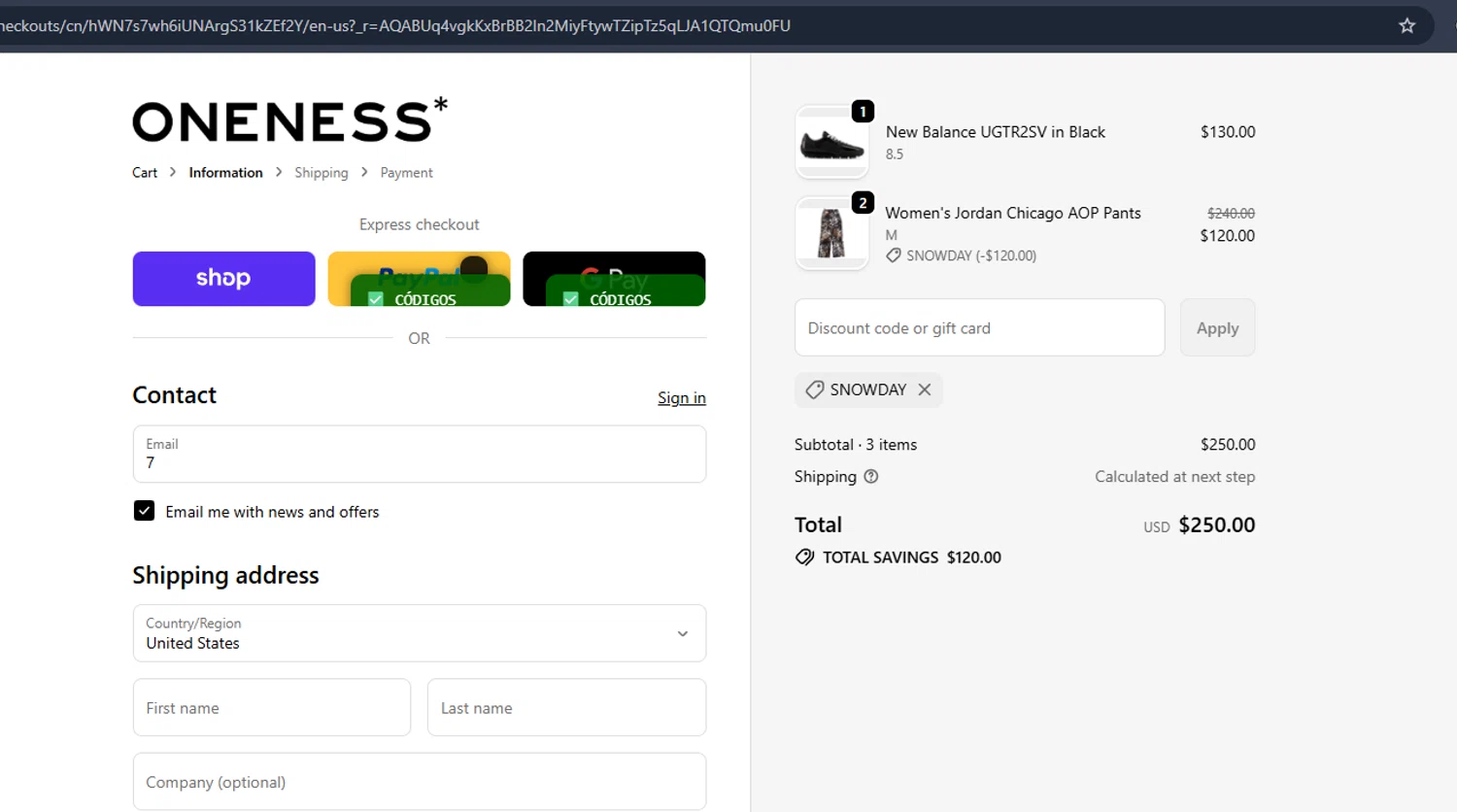Select the Payment breadcrumb step
The height and width of the screenshot is (812, 1457).
click(x=406, y=173)
